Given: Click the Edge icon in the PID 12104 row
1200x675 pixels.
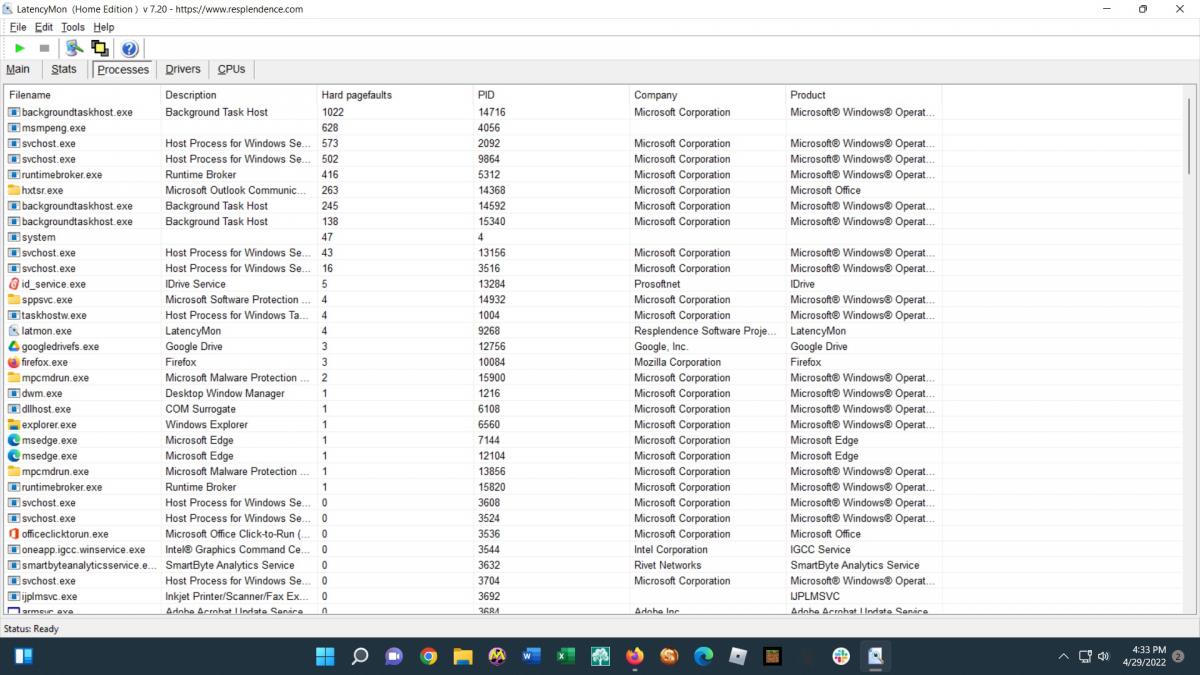Looking at the screenshot, I should point(14,456).
